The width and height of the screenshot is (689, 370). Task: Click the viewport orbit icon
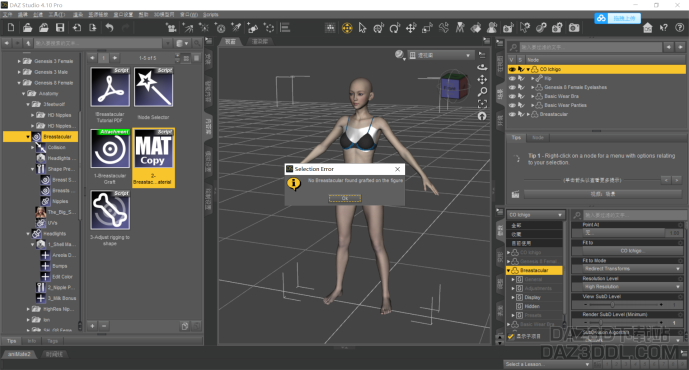[x=482, y=67]
